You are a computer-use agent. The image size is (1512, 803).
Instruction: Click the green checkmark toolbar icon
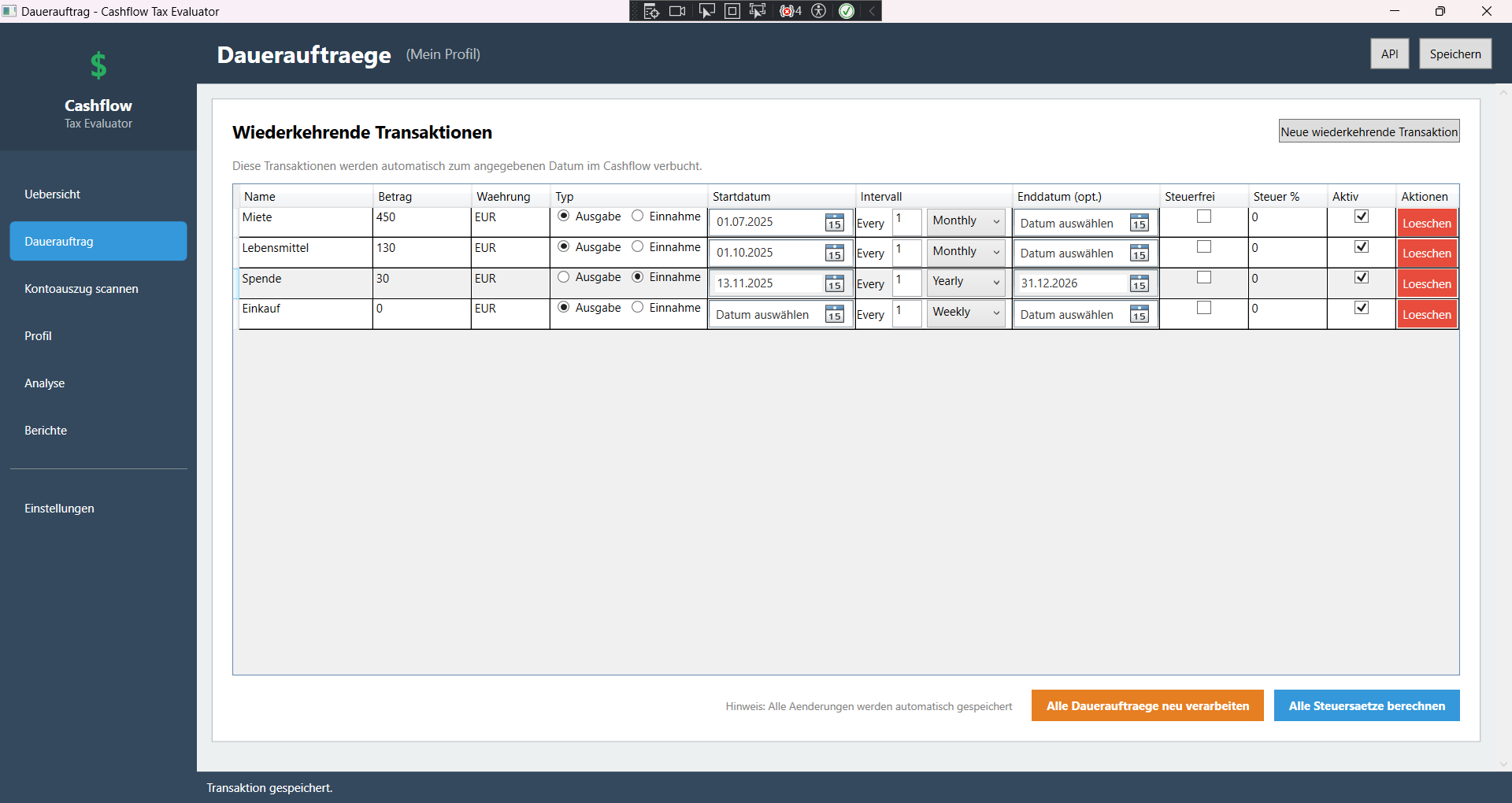[x=847, y=11]
